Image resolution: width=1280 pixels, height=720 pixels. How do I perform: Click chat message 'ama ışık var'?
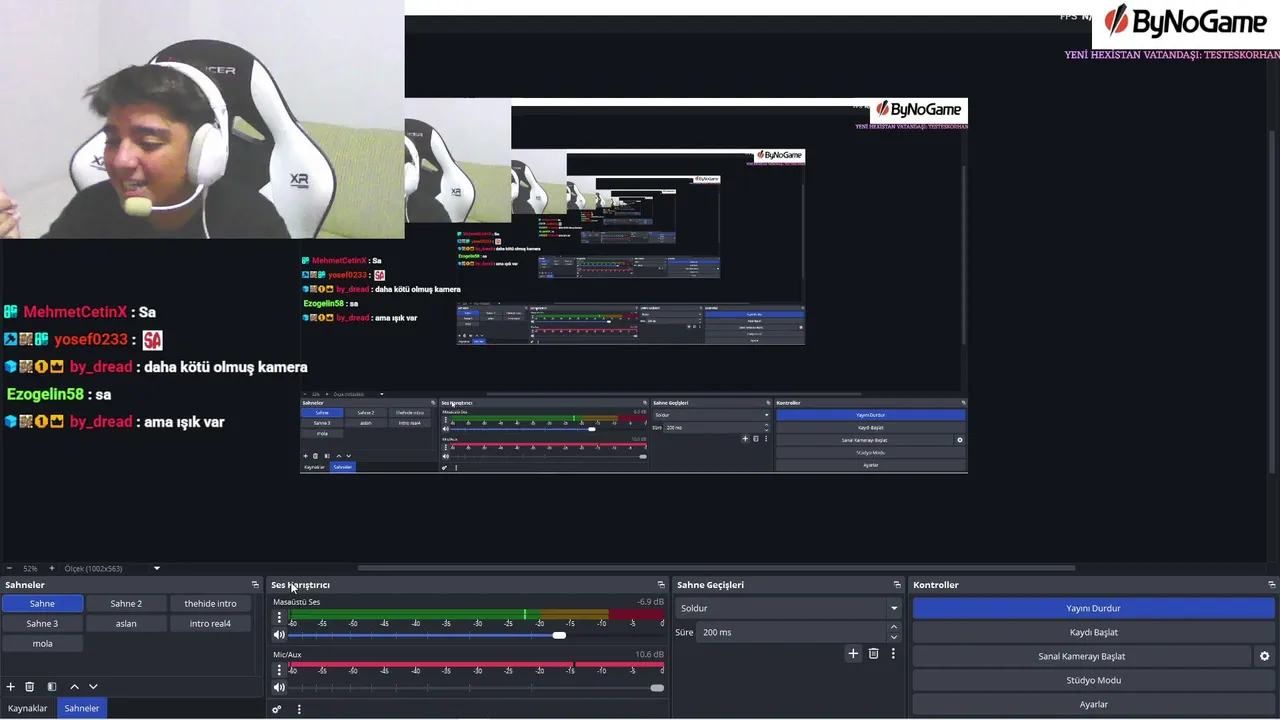[x=184, y=422]
